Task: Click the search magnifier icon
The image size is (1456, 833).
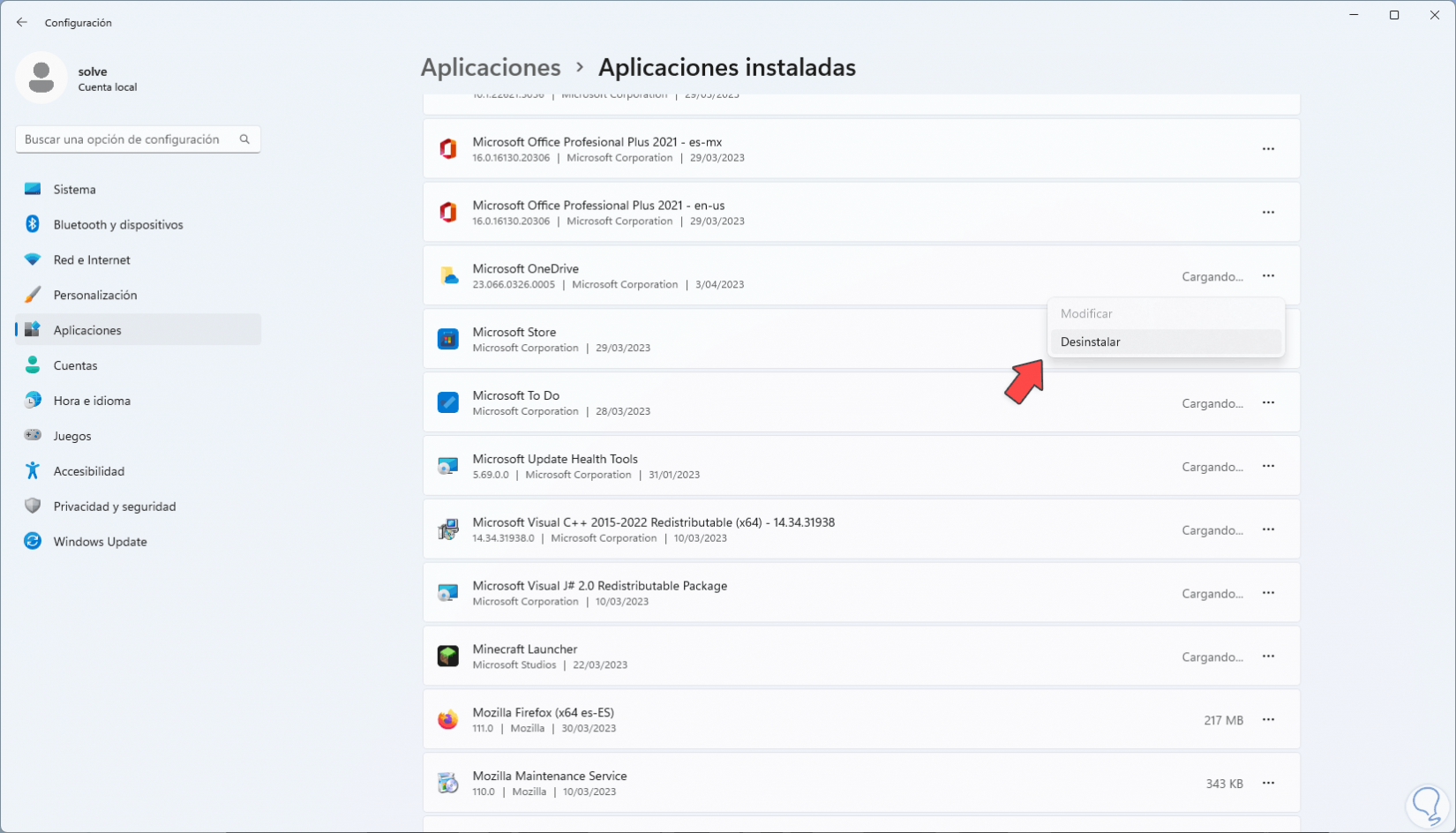Action: pos(244,139)
